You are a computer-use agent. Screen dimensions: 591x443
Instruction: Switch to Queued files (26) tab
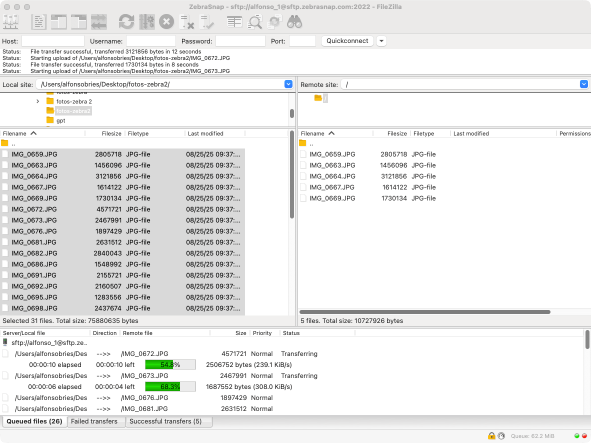(34, 422)
